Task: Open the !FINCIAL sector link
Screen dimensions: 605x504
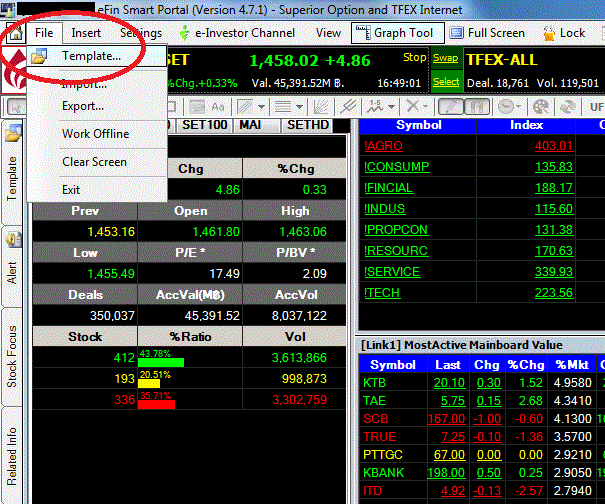Action: [388, 188]
